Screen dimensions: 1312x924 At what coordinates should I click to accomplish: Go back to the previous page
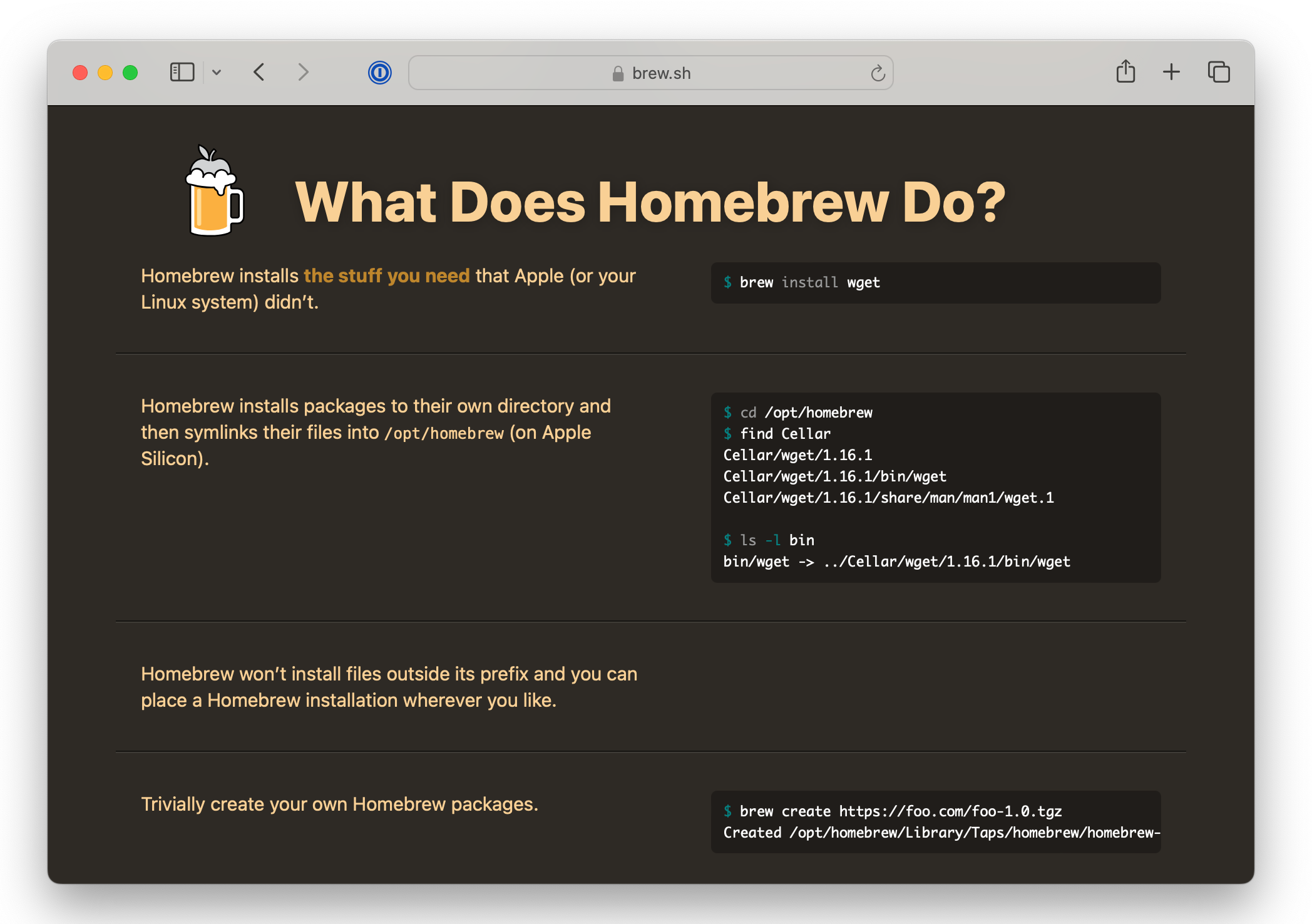[x=259, y=72]
